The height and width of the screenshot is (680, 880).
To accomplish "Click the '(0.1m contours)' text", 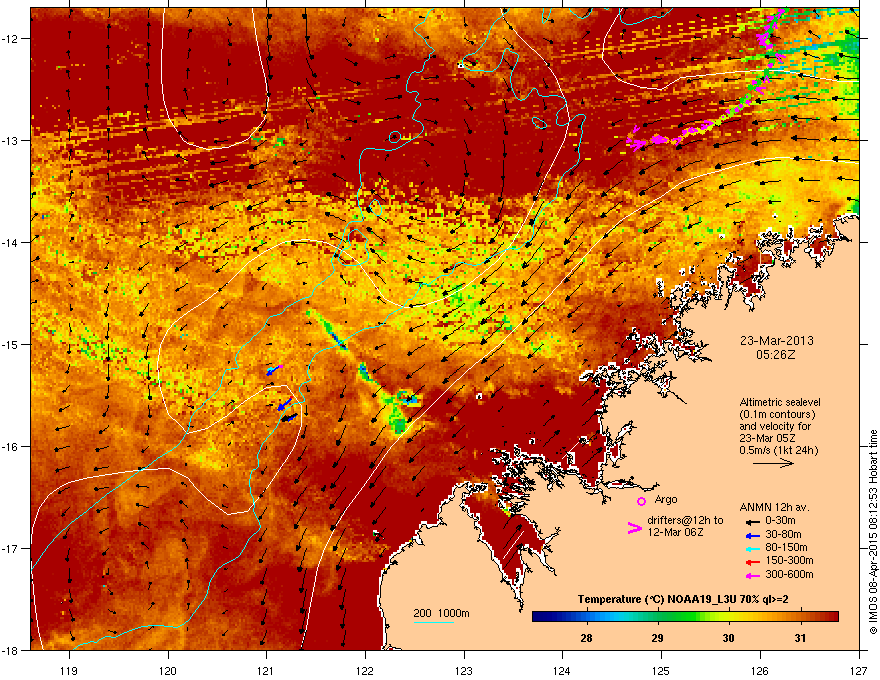I will pyautogui.click(x=777, y=415).
